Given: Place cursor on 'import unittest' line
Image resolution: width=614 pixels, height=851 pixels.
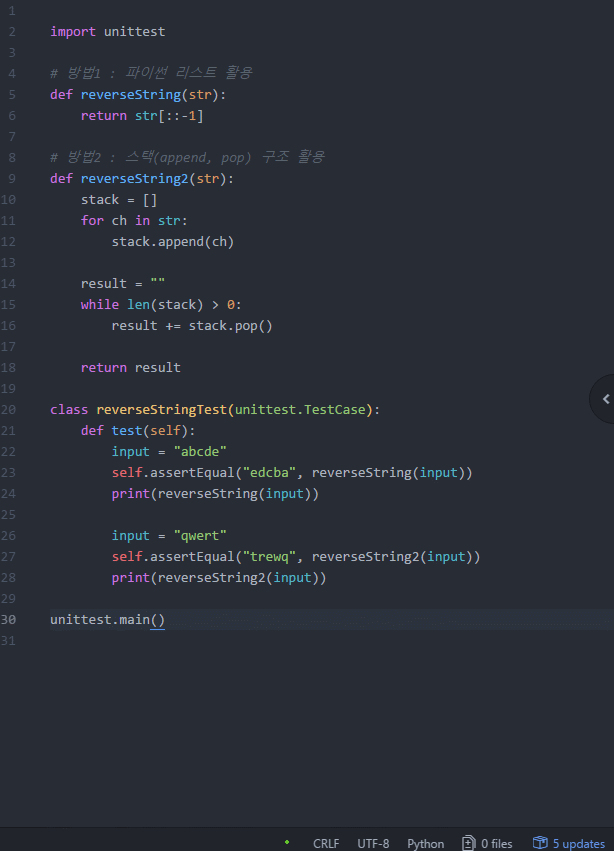Looking at the screenshot, I should [107, 31].
